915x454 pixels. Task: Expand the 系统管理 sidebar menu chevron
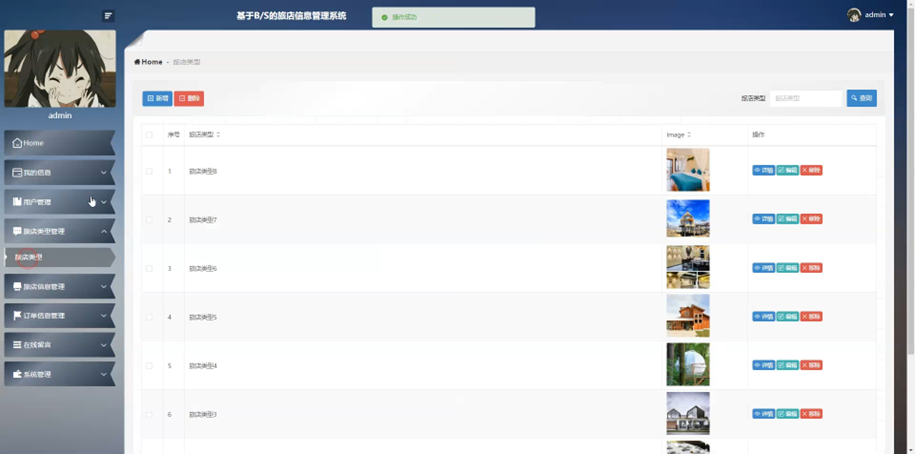pyautogui.click(x=104, y=374)
